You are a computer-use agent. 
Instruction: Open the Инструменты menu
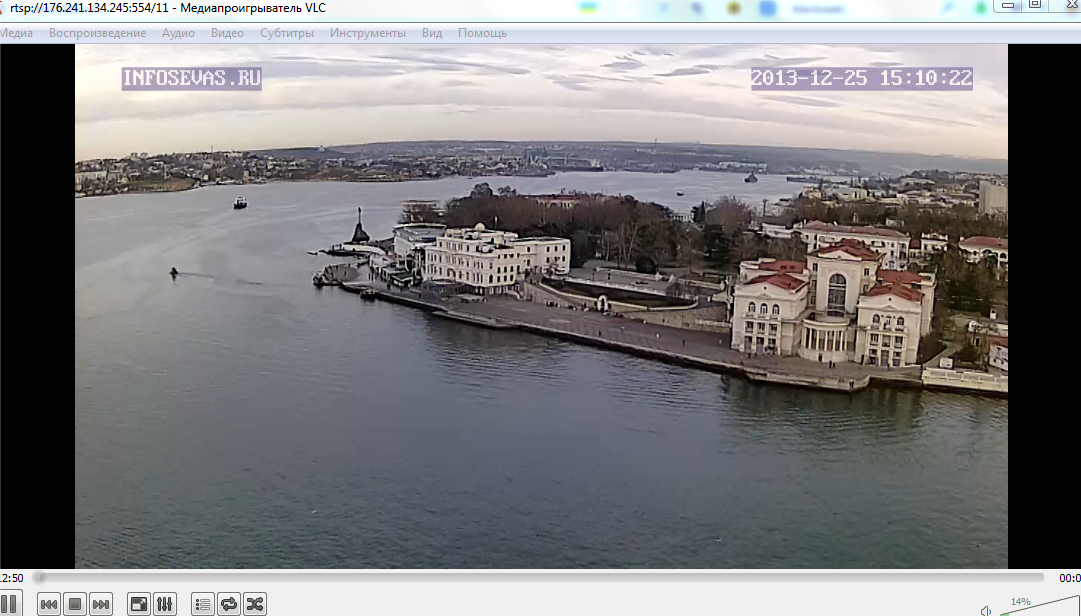pyautogui.click(x=368, y=33)
